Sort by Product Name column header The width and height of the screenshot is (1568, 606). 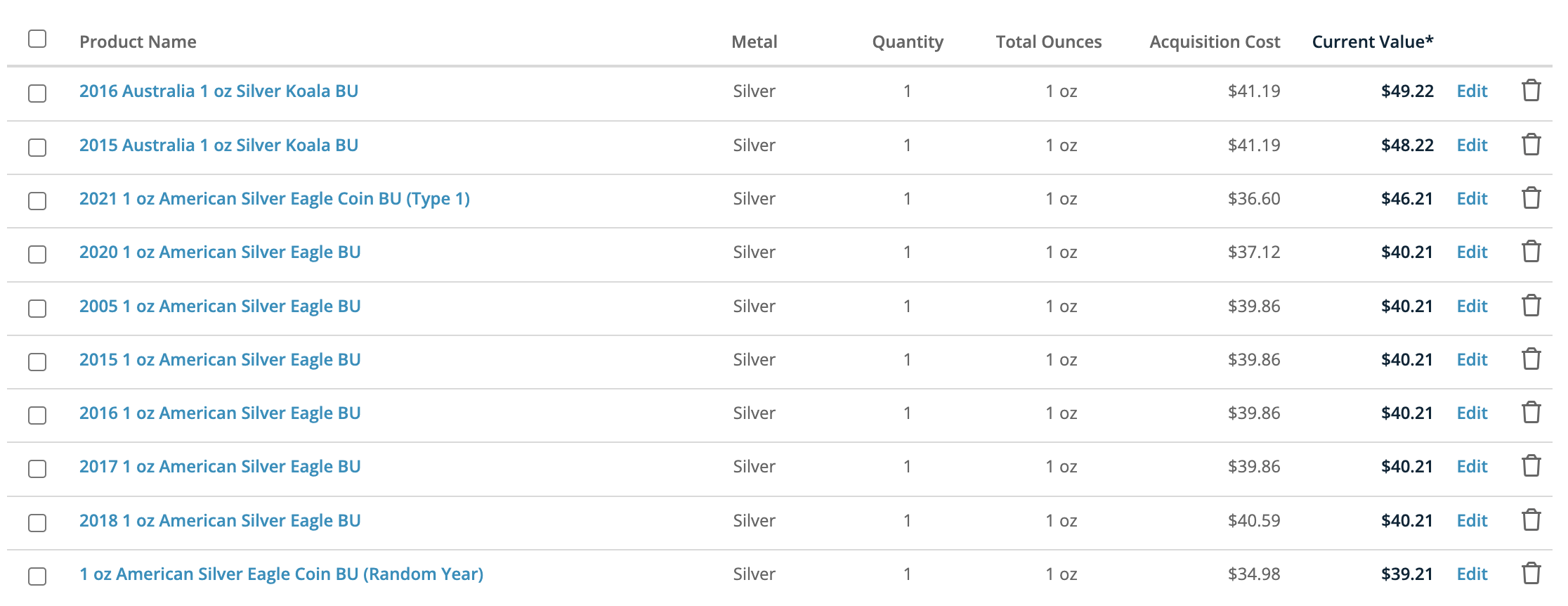138,41
